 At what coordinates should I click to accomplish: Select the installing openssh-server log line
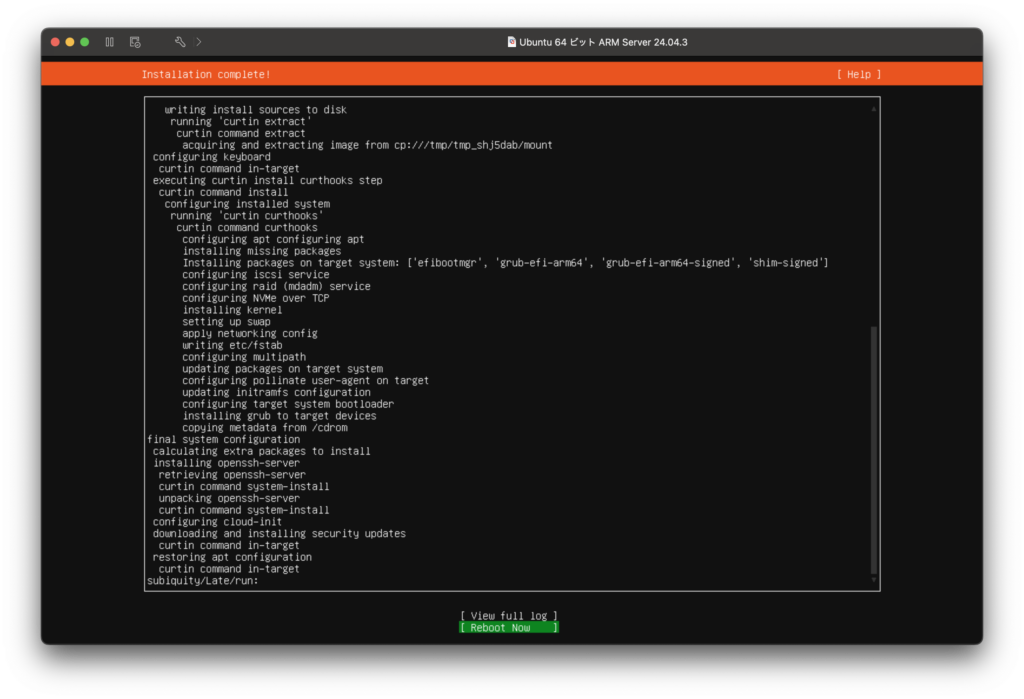pyautogui.click(x=228, y=463)
